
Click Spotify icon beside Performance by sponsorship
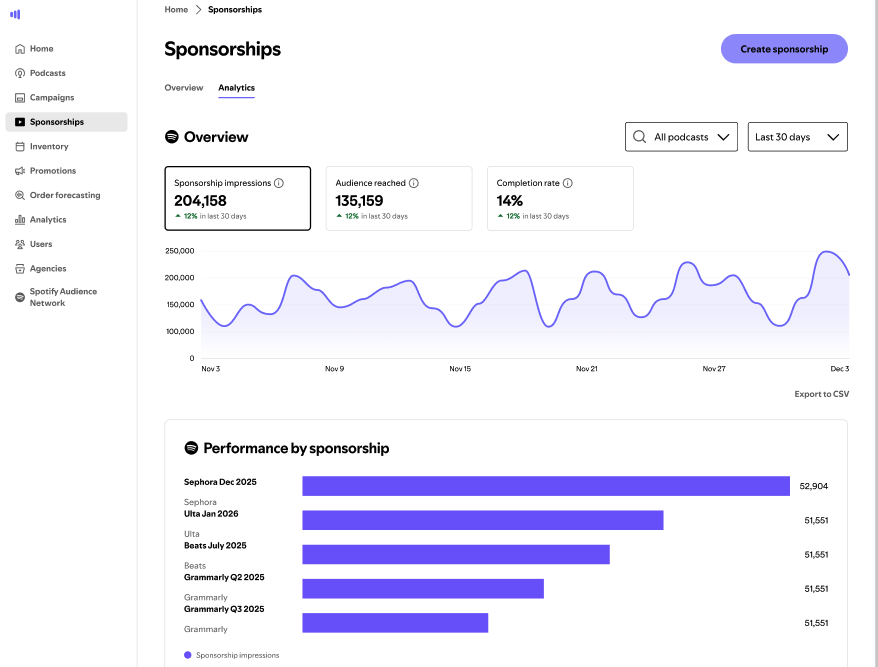coord(192,448)
